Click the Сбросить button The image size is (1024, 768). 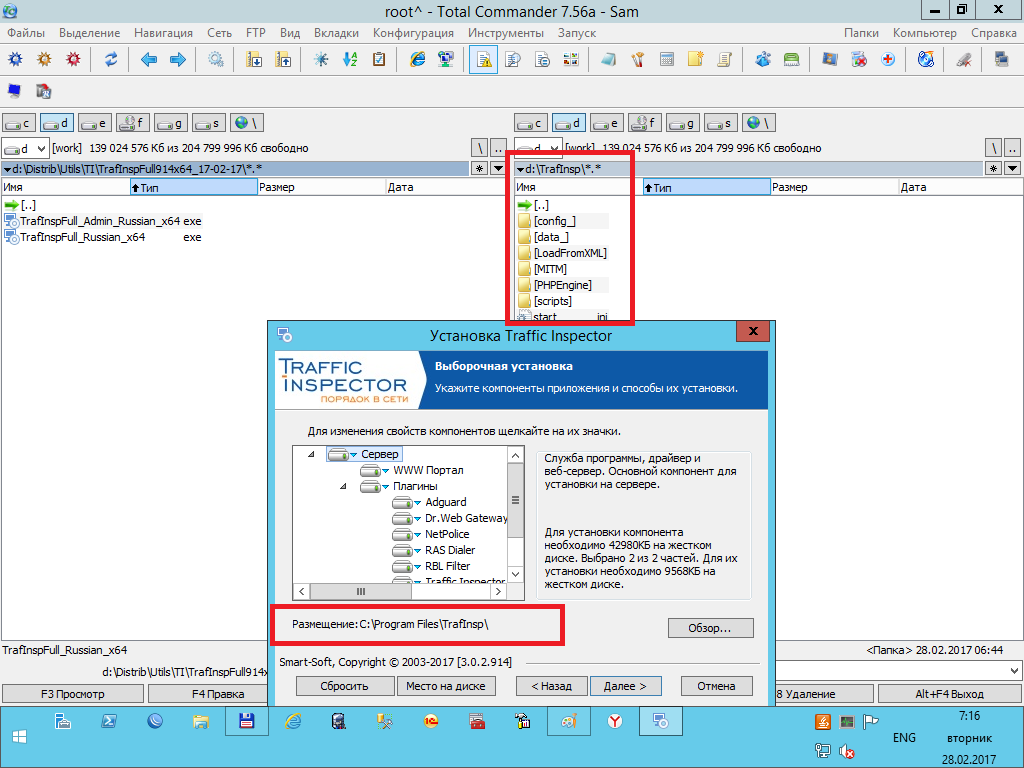pos(345,686)
